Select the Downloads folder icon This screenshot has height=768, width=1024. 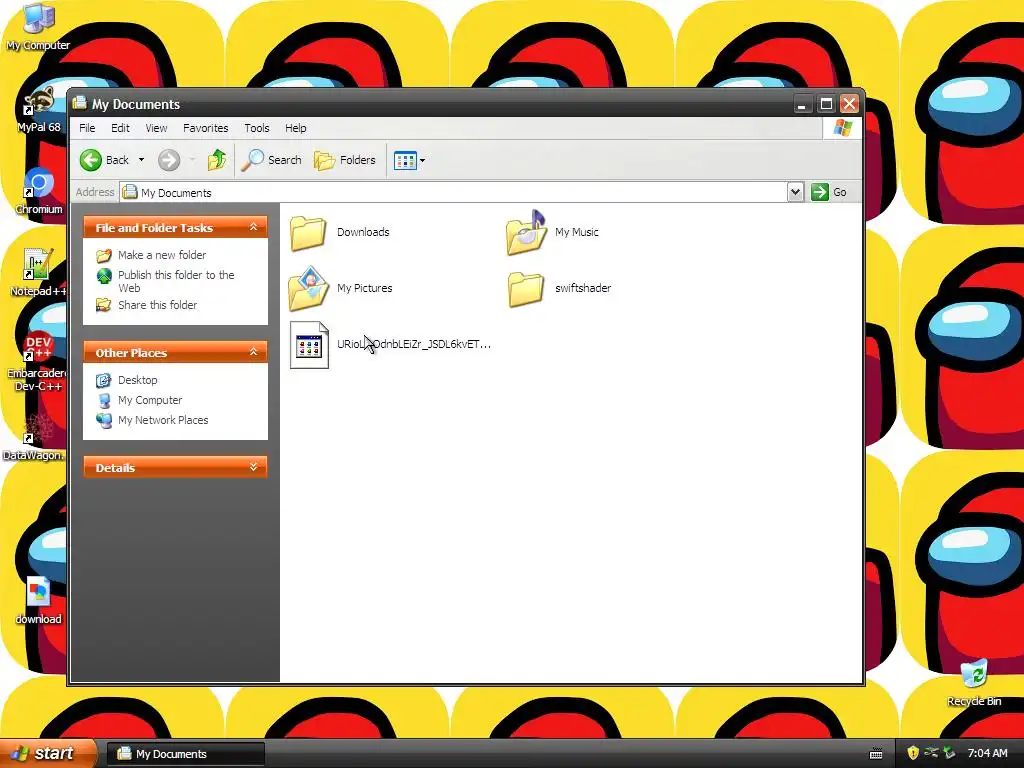308,232
